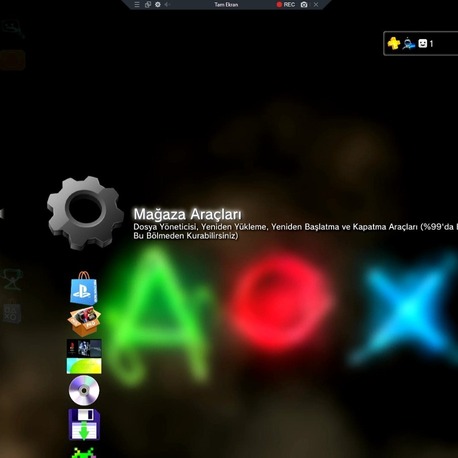
Task: Open the disc icon
Action: click(x=84, y=390)
